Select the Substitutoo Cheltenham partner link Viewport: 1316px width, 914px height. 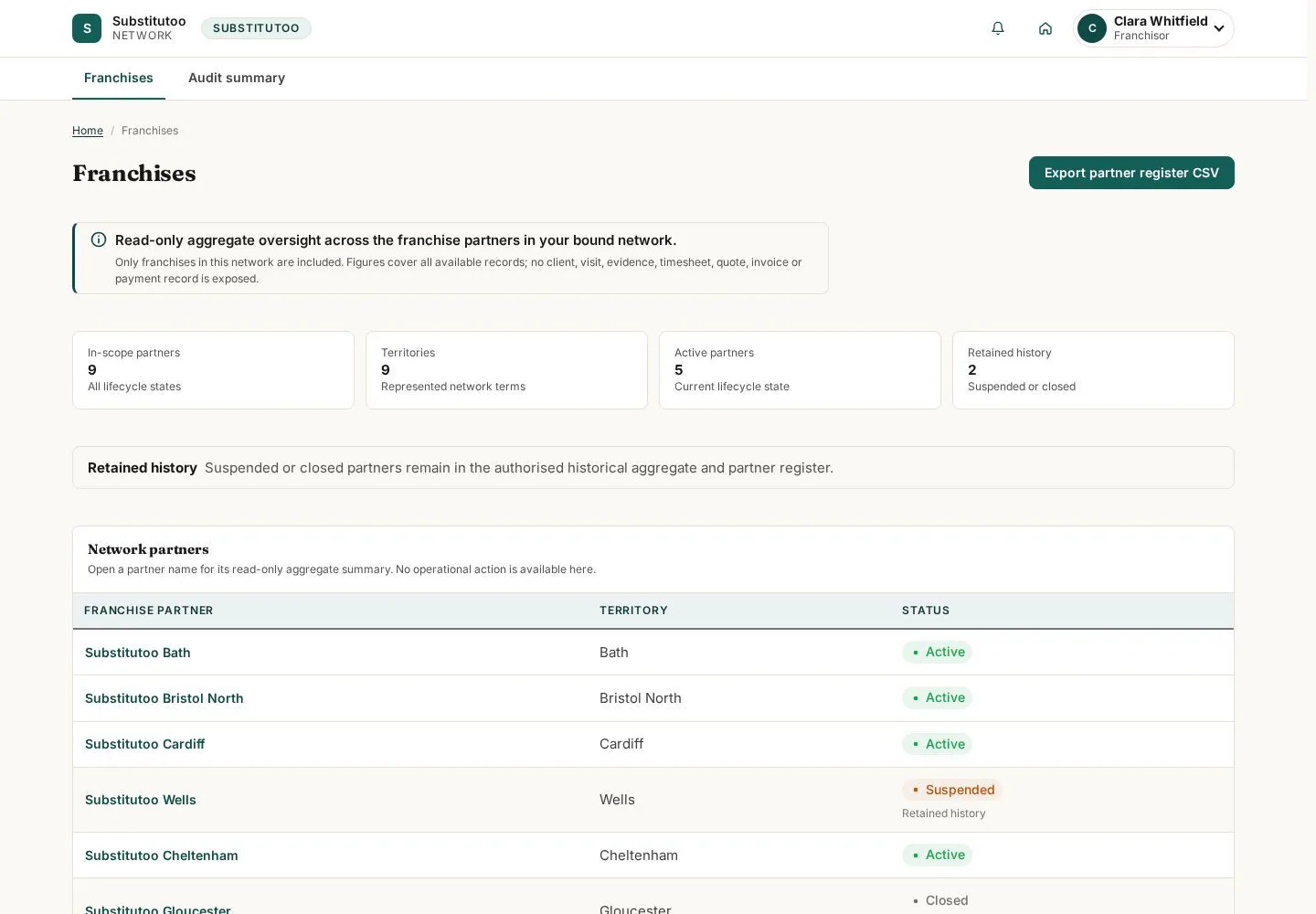point(162,856)
